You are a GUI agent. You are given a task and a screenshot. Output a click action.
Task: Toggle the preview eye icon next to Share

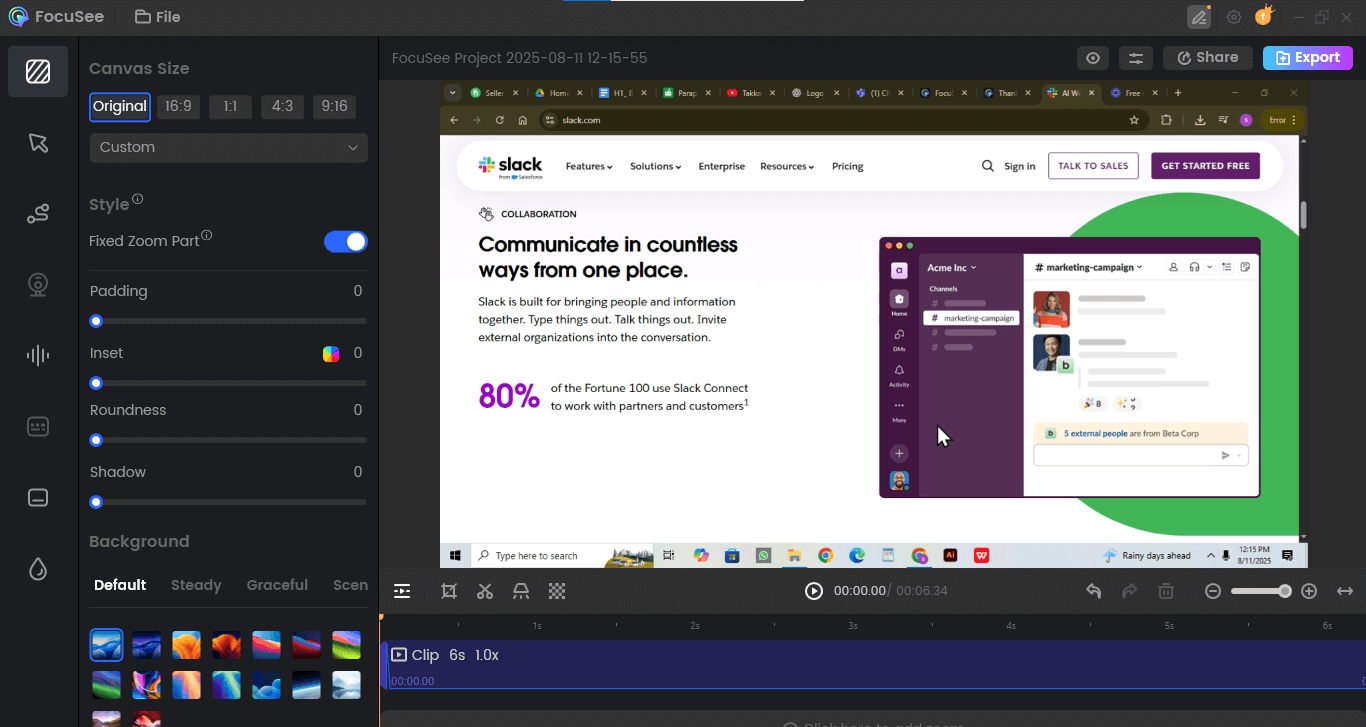coord(1093,58)
